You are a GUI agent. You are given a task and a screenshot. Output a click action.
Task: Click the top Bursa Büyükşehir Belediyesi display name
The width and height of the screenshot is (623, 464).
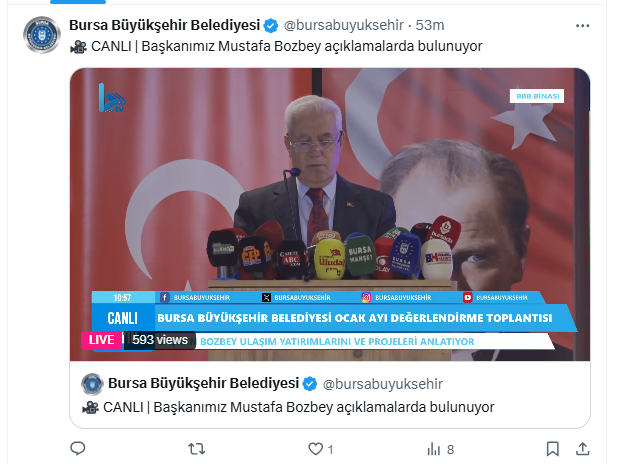pos(164,25)
